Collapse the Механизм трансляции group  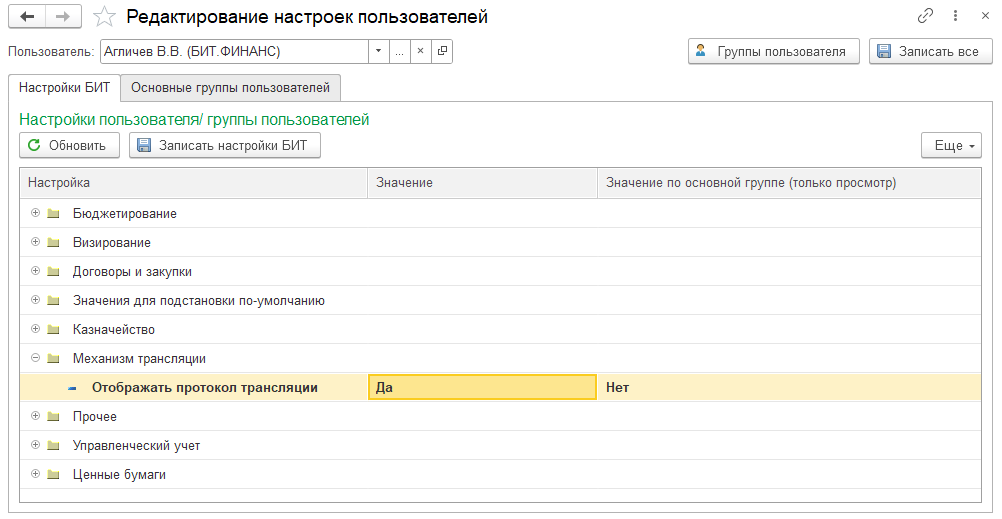point(36,358)
